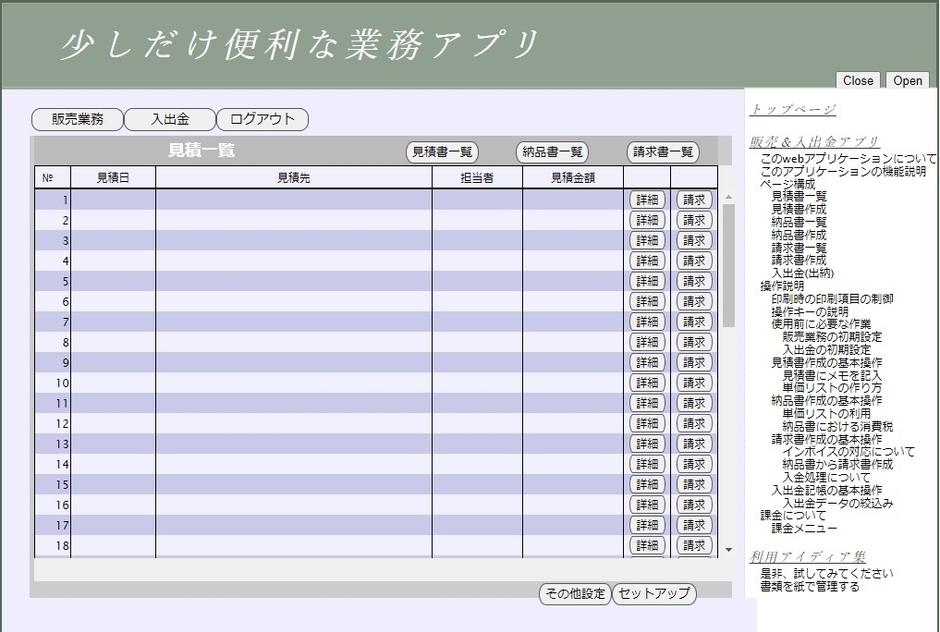The height and width of the screenshot is (632, 940).
Task: Open the 入出金 section
Action: [x=170, y=118]
